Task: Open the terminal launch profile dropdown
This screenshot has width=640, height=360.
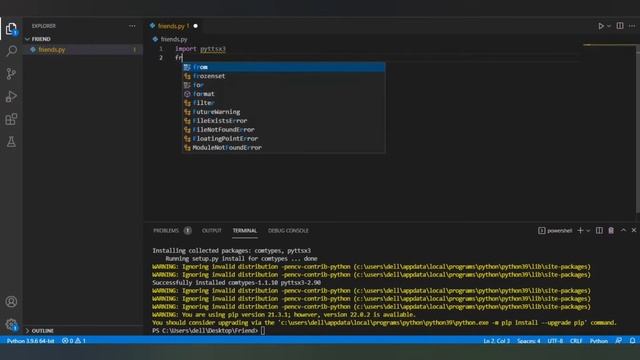Action: [588, 231]
